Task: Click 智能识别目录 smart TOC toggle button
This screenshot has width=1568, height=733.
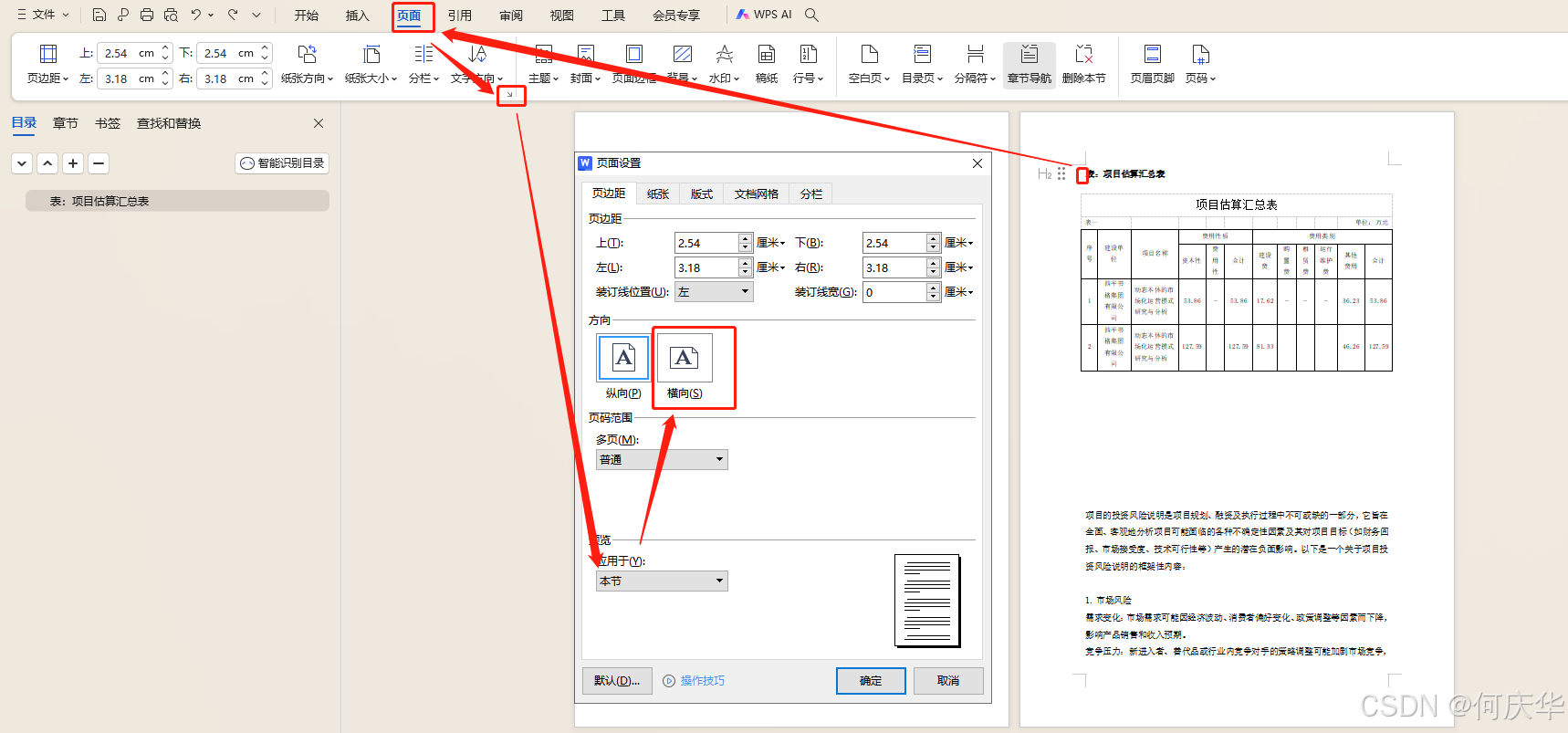Action: 282,163
